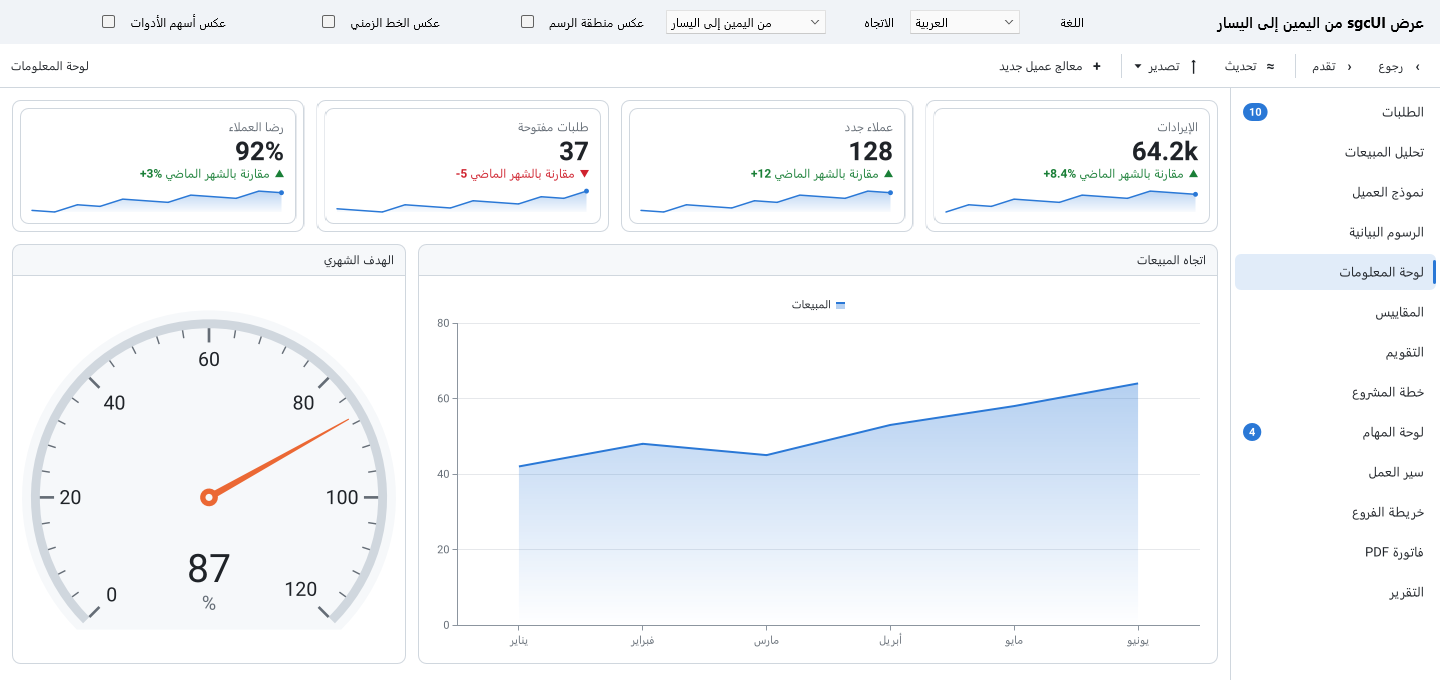
Task: Click the 92% satisfaction value
Action: click(x=260, y=151)
